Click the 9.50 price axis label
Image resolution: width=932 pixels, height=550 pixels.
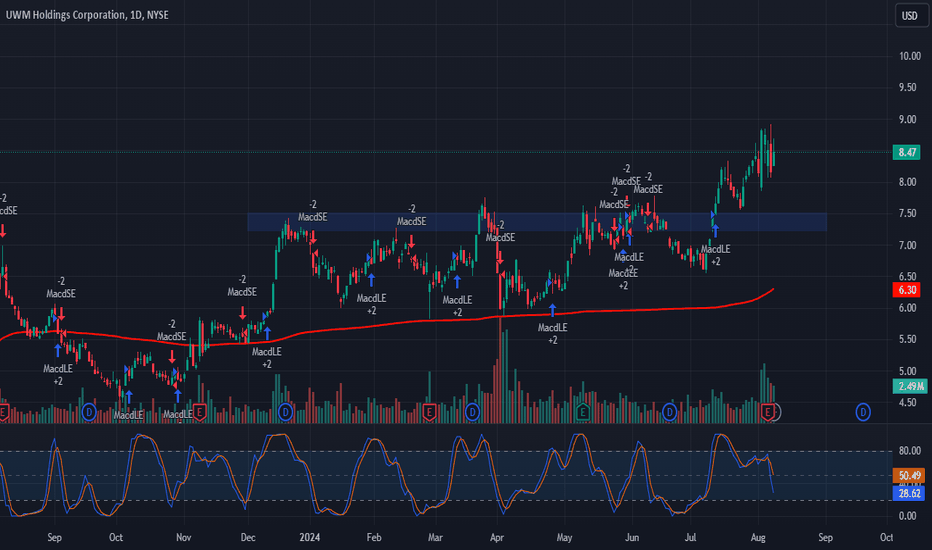(908, 87)
